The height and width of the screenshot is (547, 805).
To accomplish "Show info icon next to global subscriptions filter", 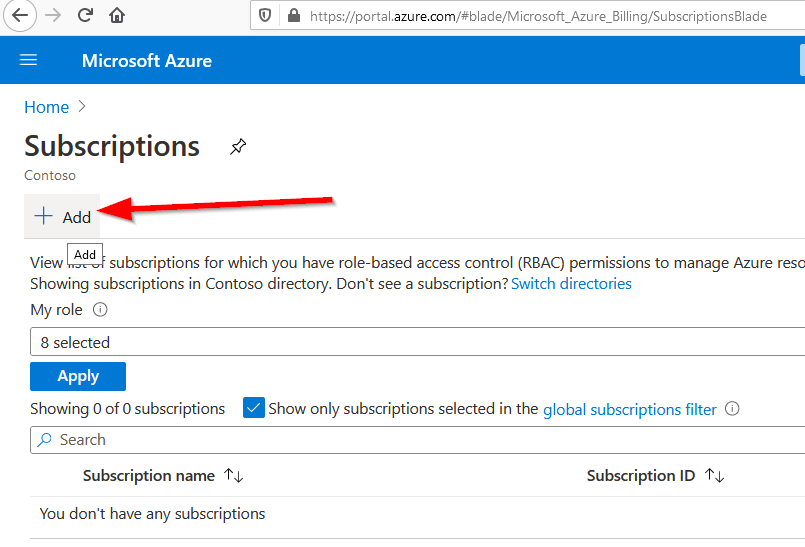I will 732,408.
